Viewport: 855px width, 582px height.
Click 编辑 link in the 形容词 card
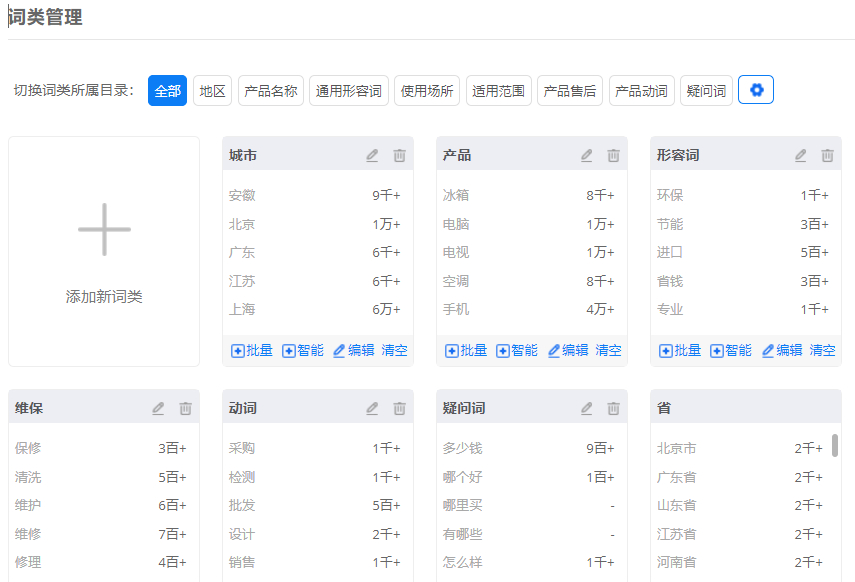click(782, 350)
